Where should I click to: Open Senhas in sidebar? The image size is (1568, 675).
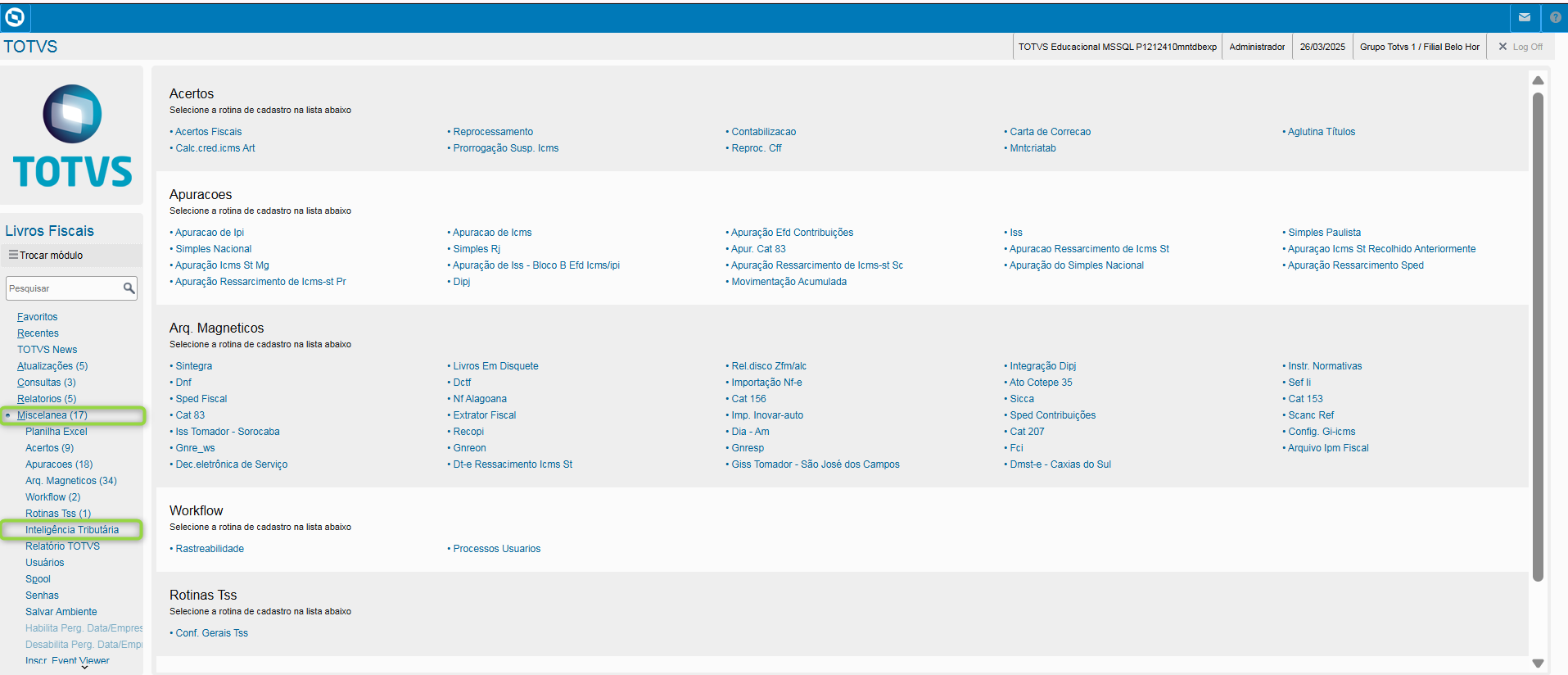(42, 596)
